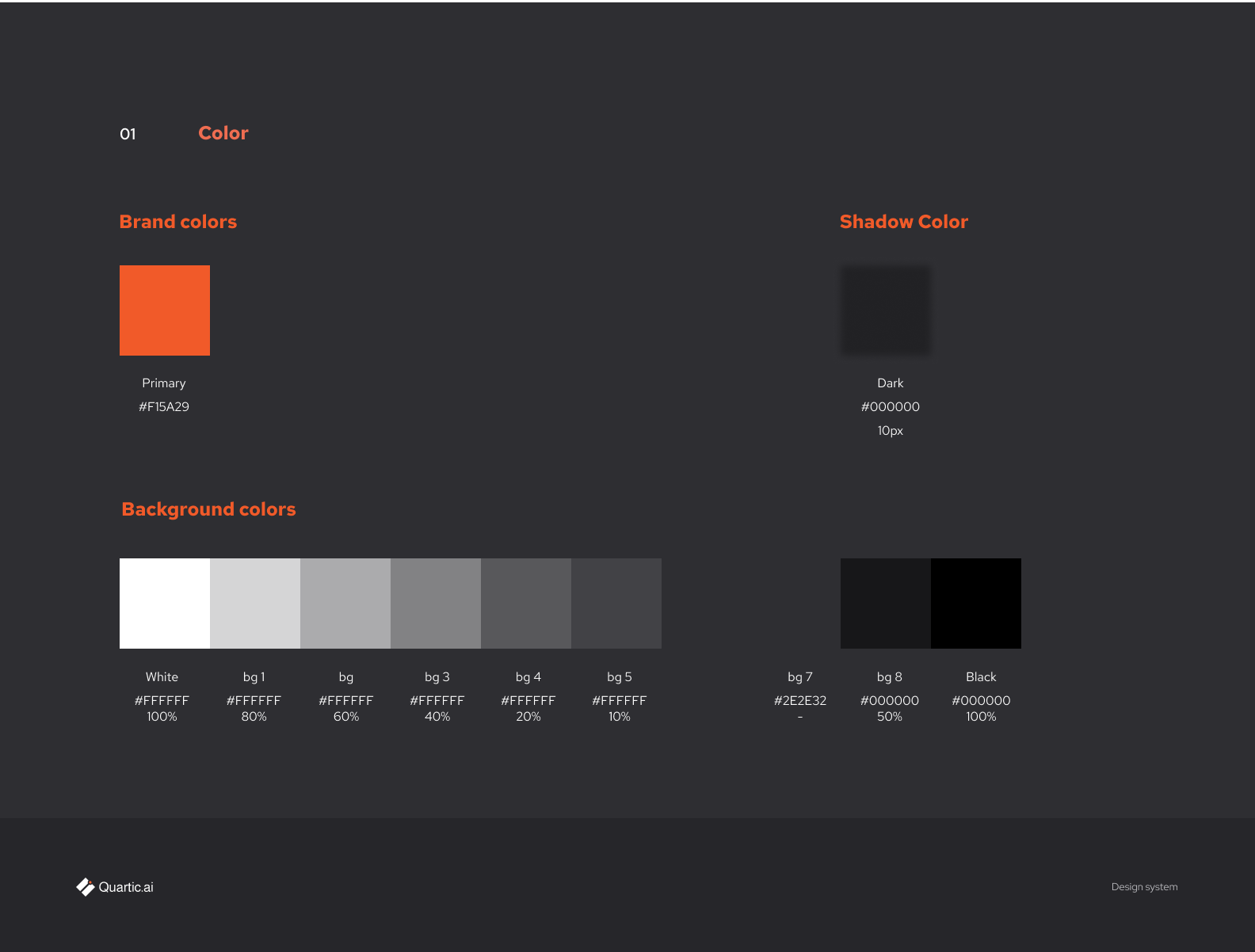Click the 40% opacity value
This screenshot has height=952, width=1255.
(437, 717)
